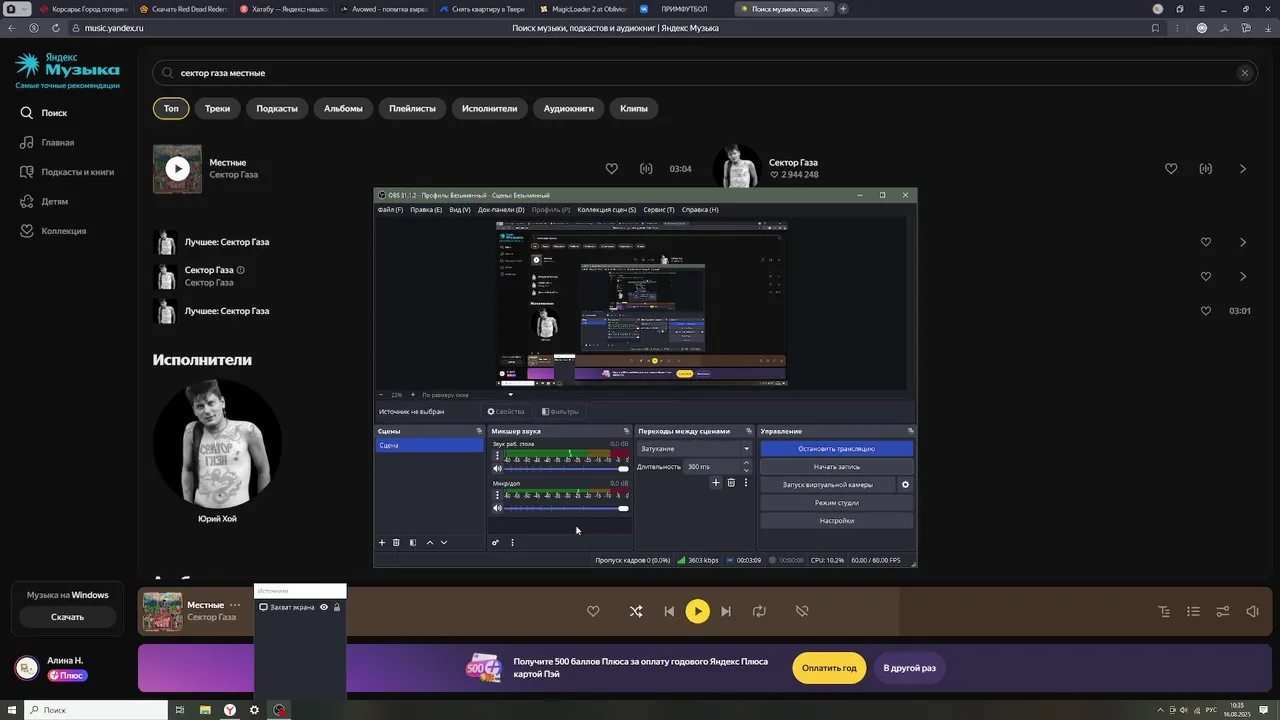Open preview scaling dropdown По размеру окна
The height and width of the screenshot is (720, 1280).
pyautogui.click(x=467, y=395)
